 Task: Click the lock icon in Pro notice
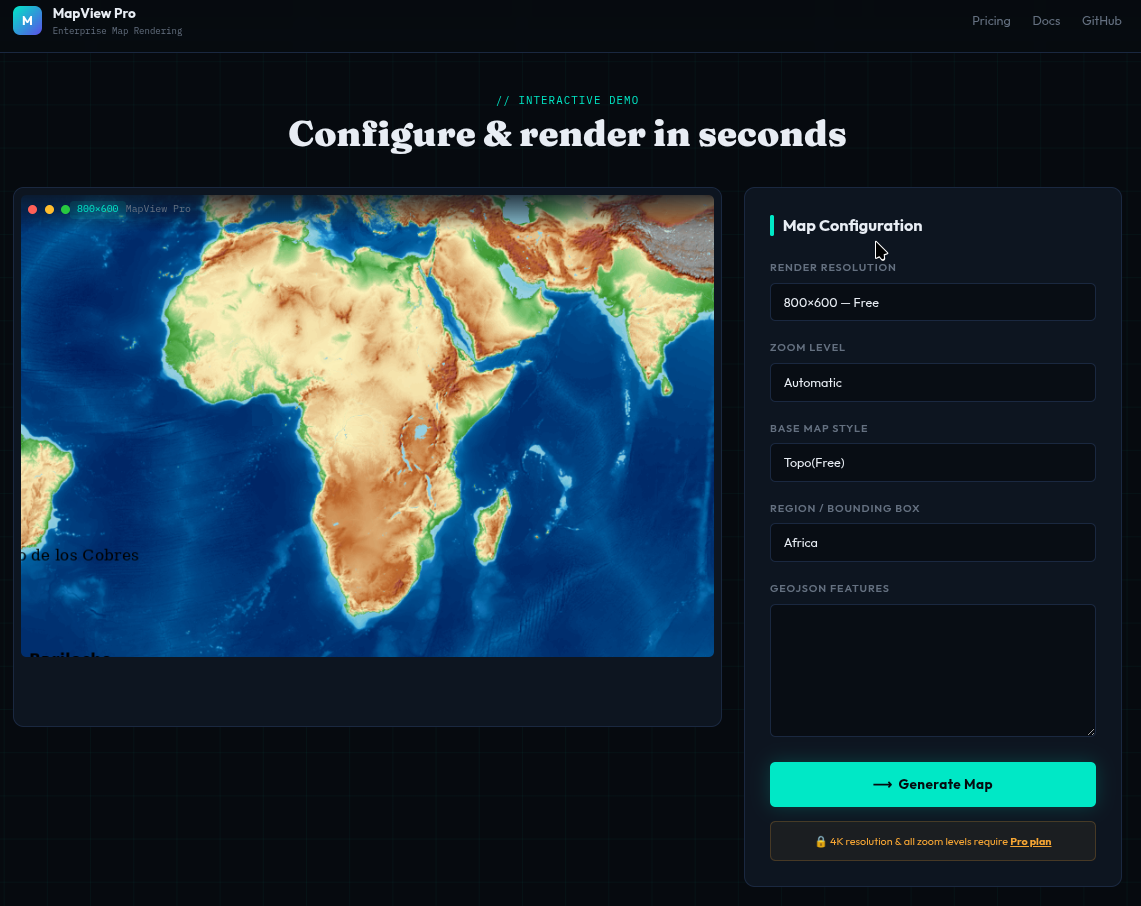tap(820, 842)
